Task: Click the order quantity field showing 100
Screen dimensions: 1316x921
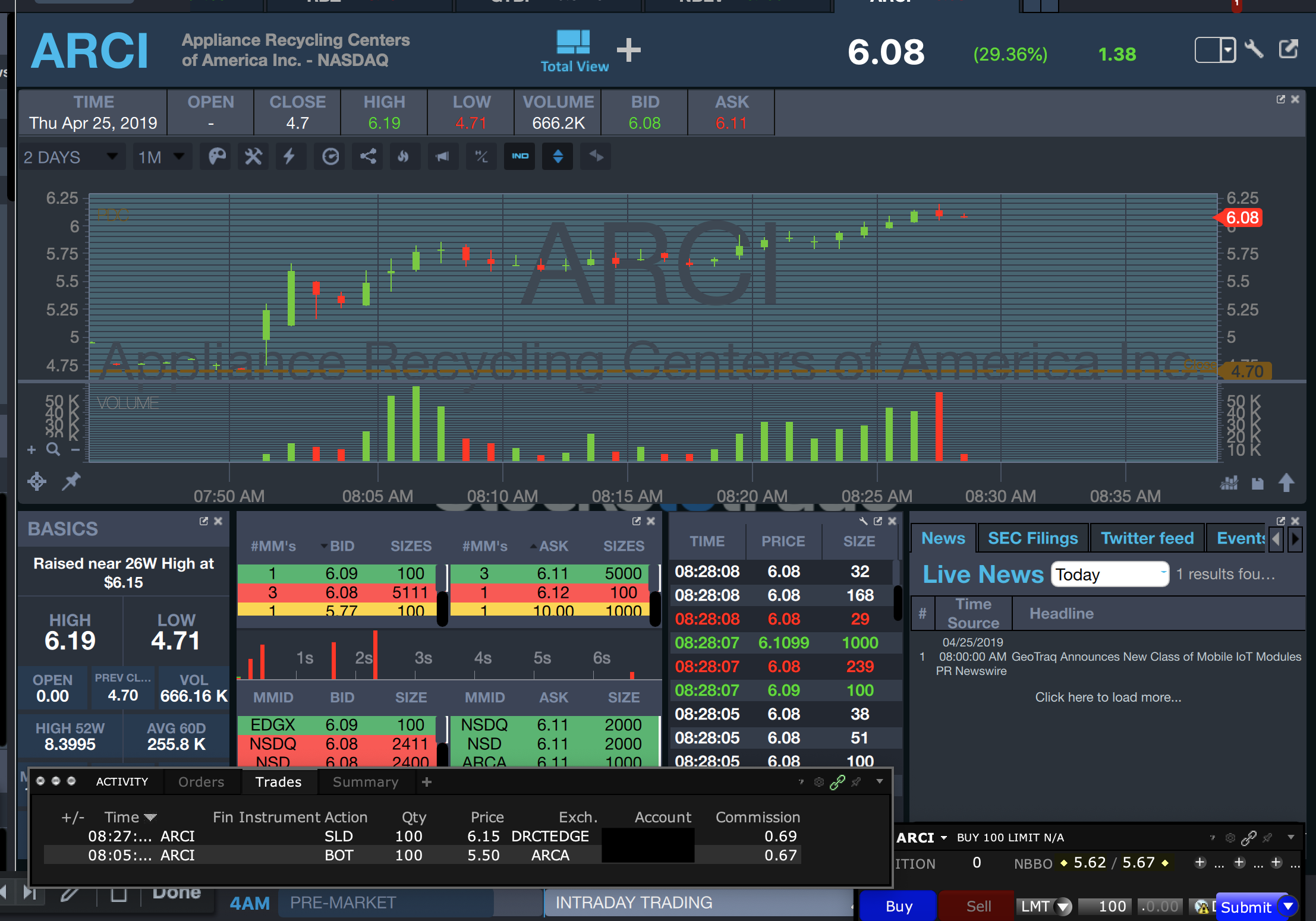Action: click(1107, 906)
